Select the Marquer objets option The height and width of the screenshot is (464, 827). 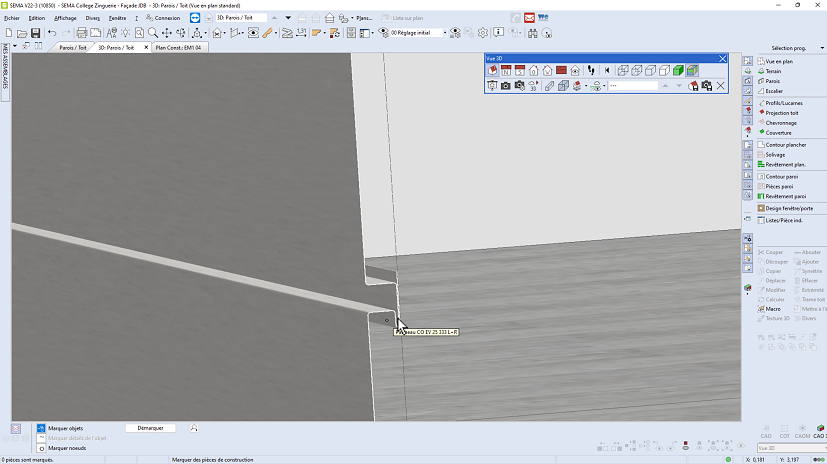coord(65,428)
